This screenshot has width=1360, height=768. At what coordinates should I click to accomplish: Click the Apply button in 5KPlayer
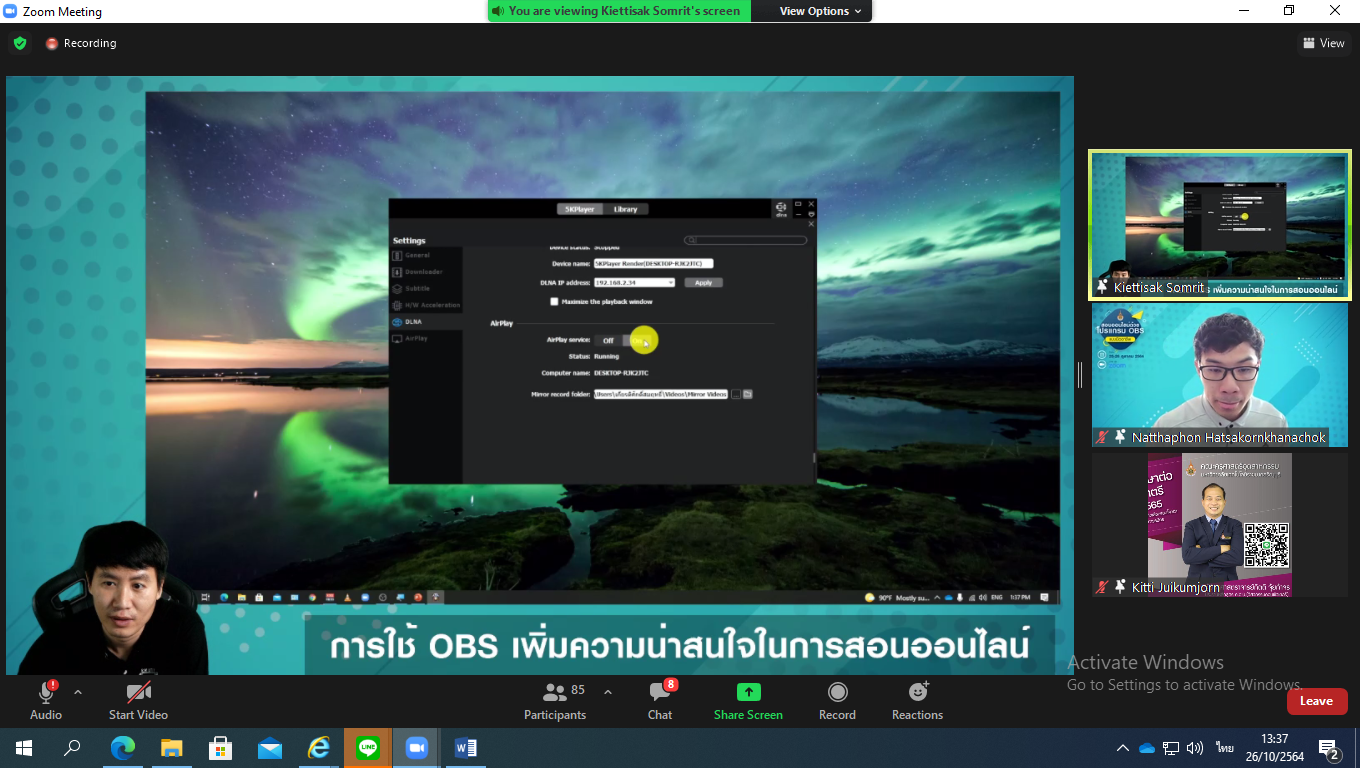703,283
